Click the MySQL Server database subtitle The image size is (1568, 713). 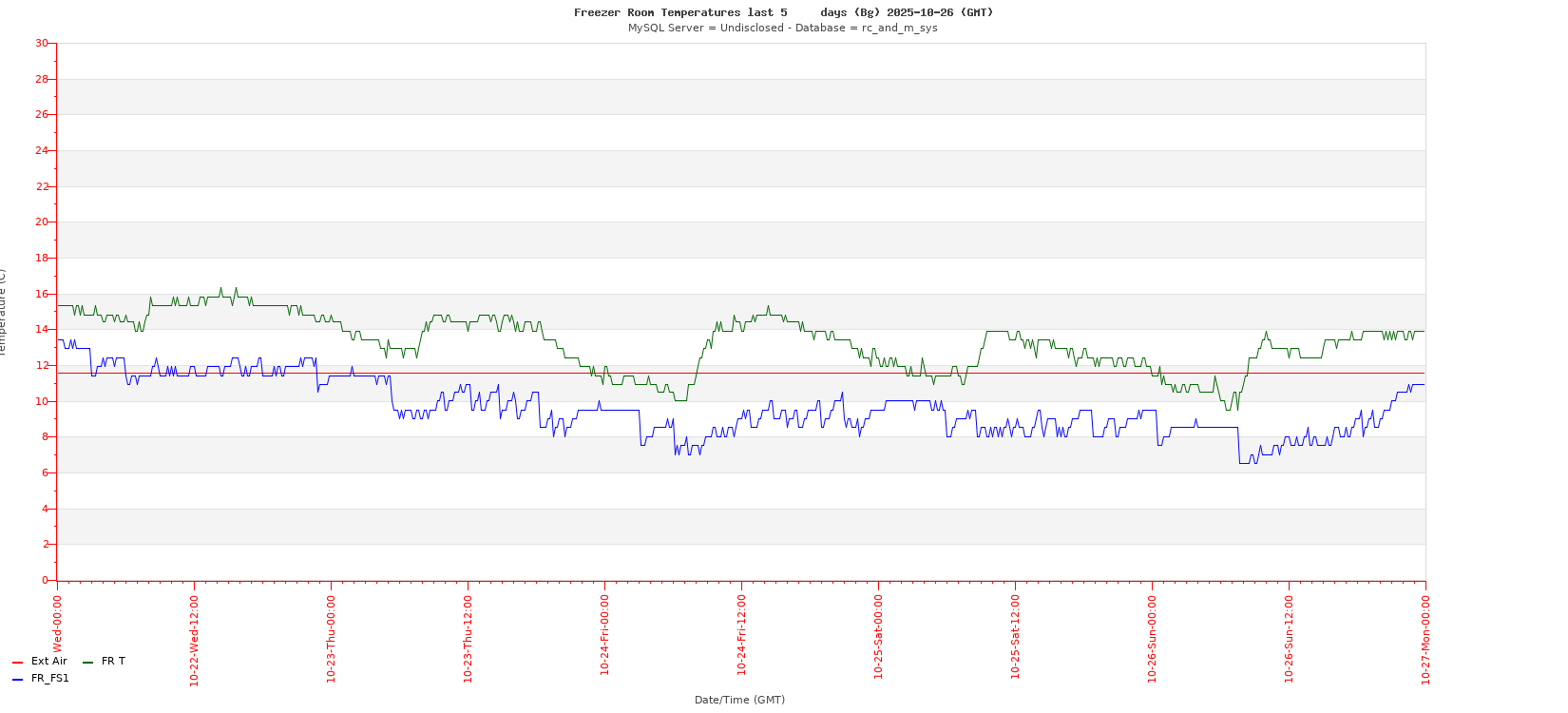click(782, 28)
